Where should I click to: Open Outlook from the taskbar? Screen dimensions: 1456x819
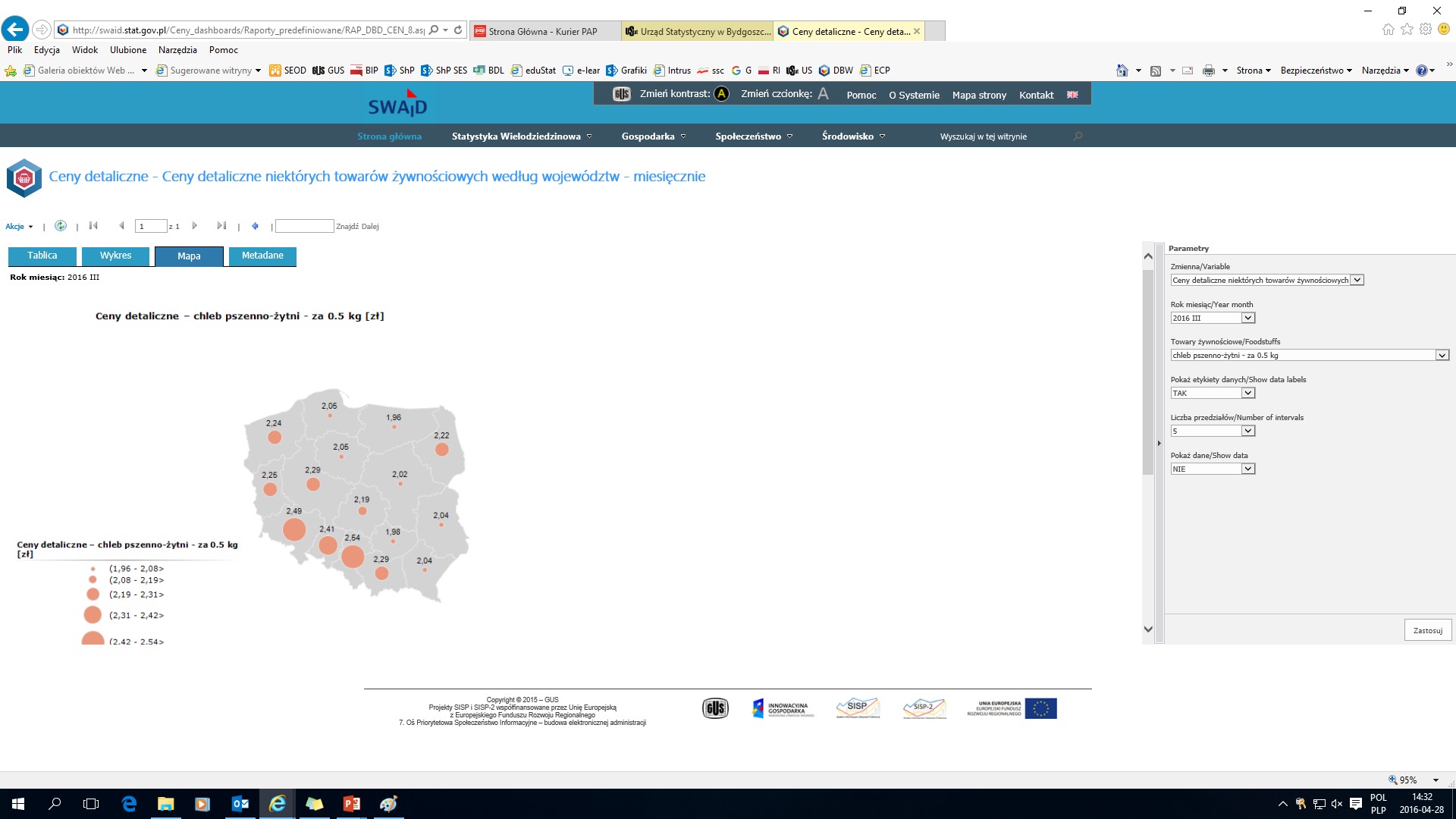pos(240,804)
